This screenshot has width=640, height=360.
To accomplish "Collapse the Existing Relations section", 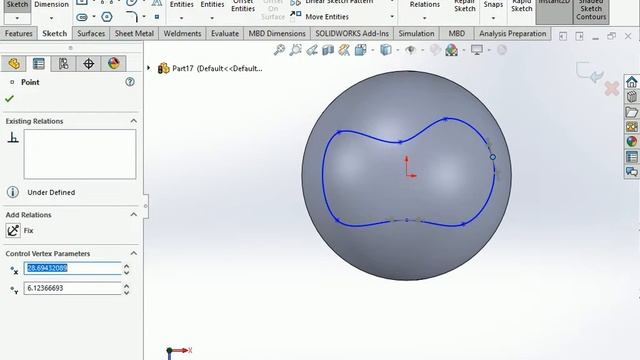I will coord(133,121).
